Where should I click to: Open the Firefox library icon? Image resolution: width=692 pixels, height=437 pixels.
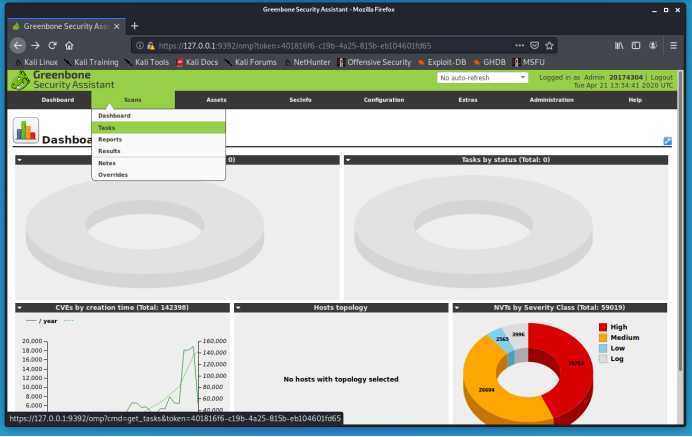[619, 45]
